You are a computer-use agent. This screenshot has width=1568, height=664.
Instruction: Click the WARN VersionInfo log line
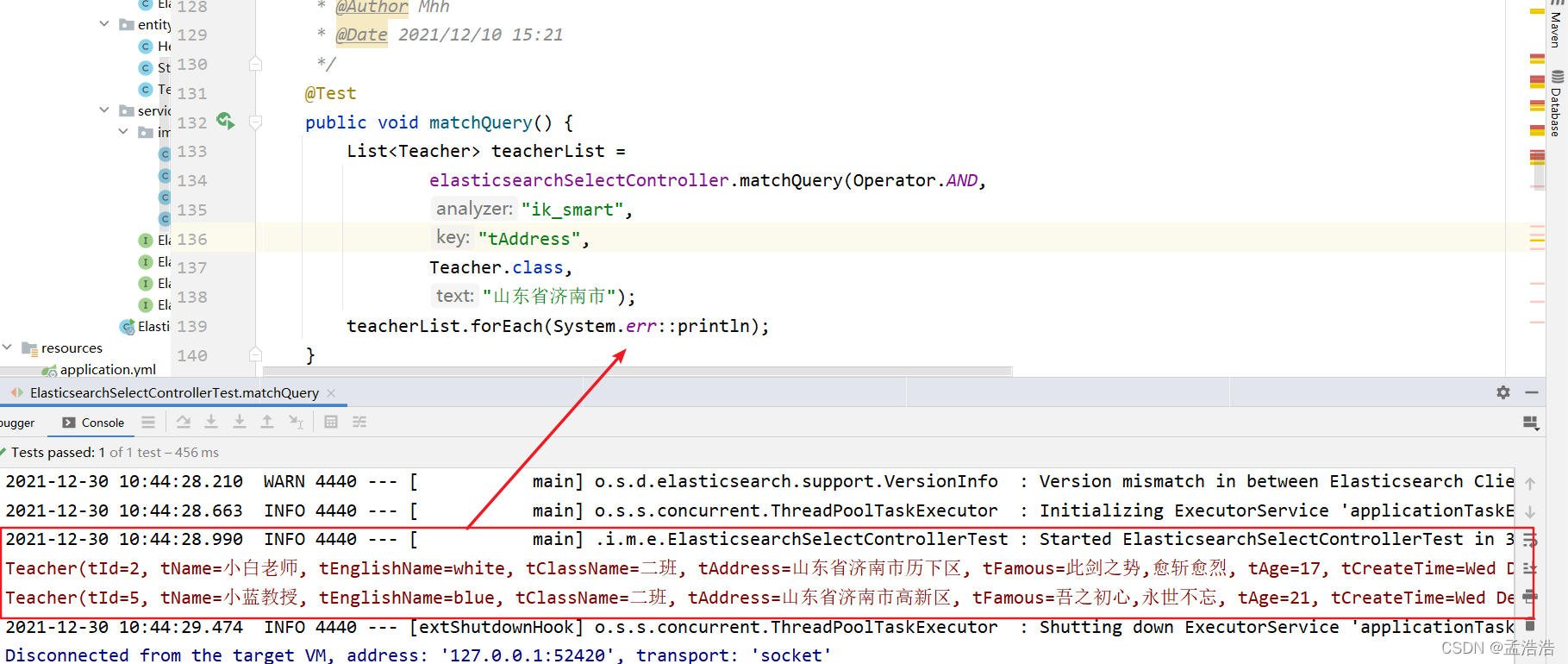[x=759, y=481]
